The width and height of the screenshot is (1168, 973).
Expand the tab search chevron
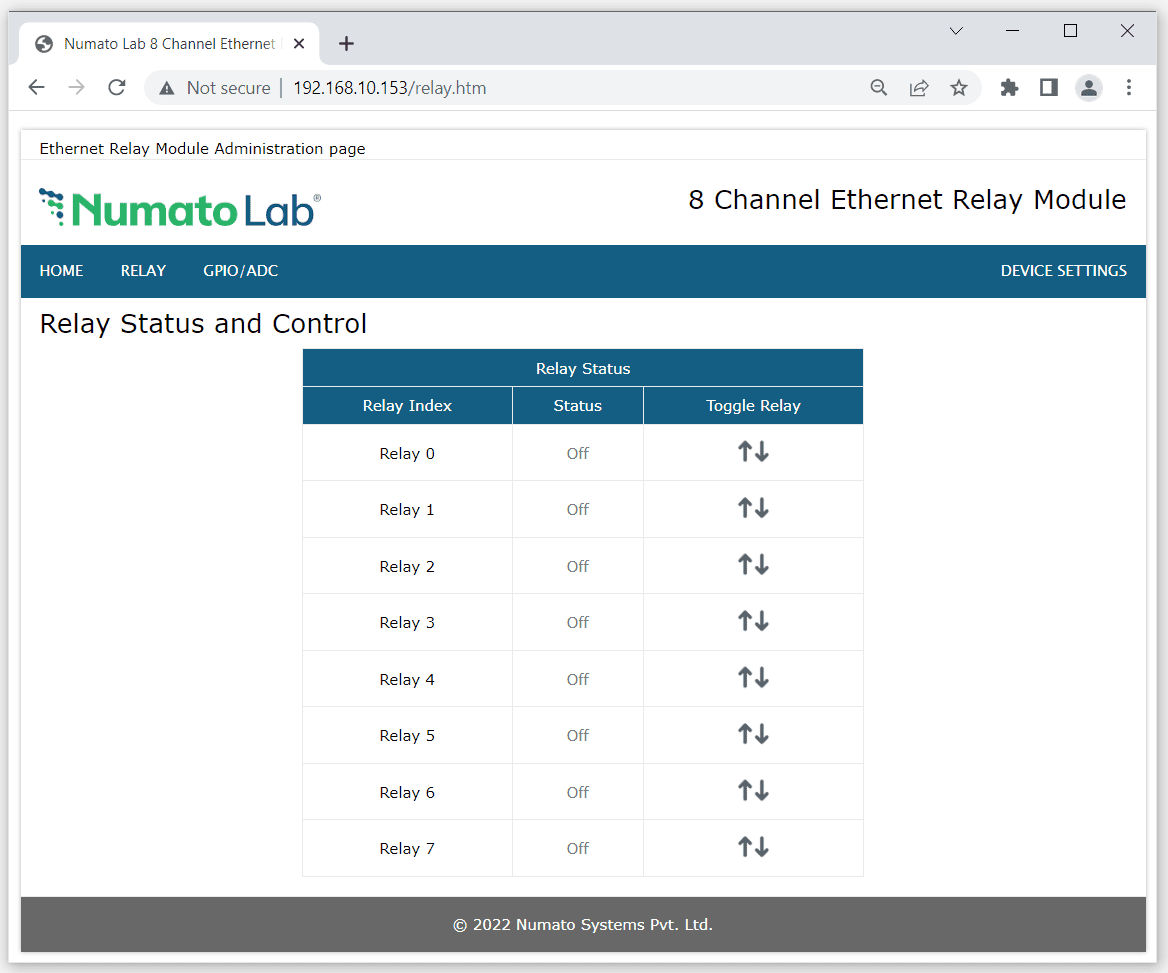click(956, 31)
